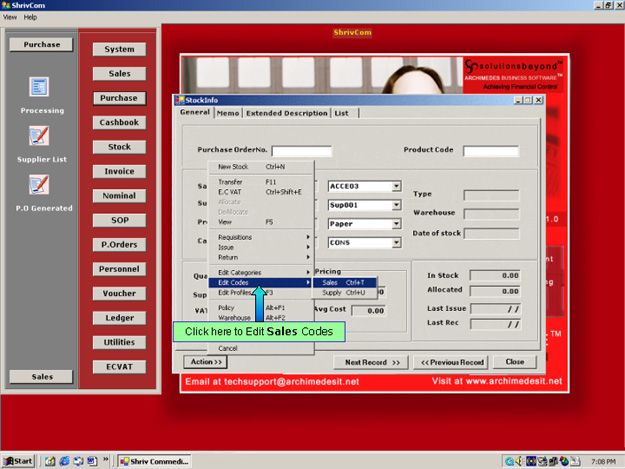Expand the ACCE03 dropdown

click(x=396, y=186)
